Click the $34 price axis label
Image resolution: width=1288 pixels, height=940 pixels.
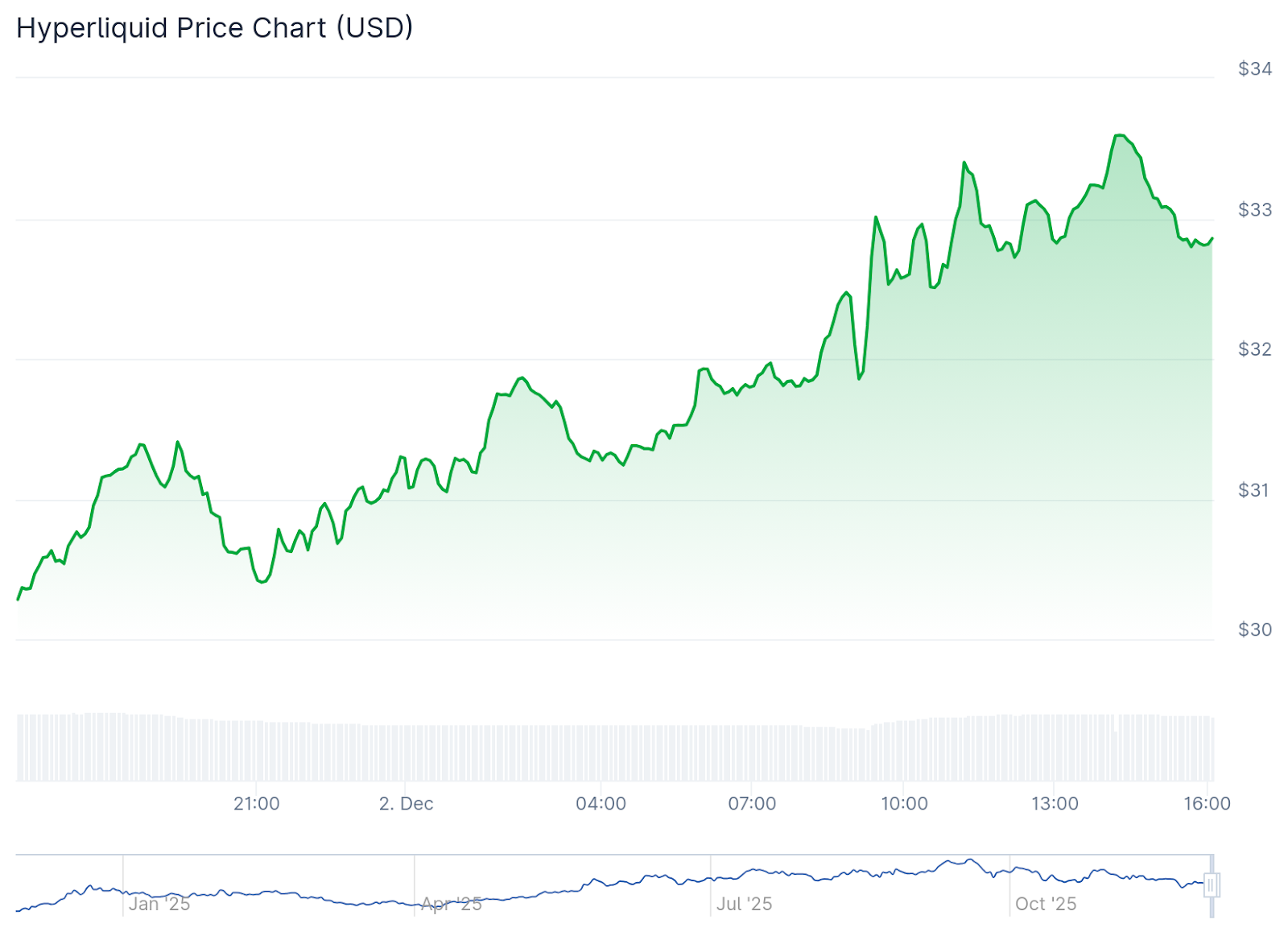[x=1254, y=69]
